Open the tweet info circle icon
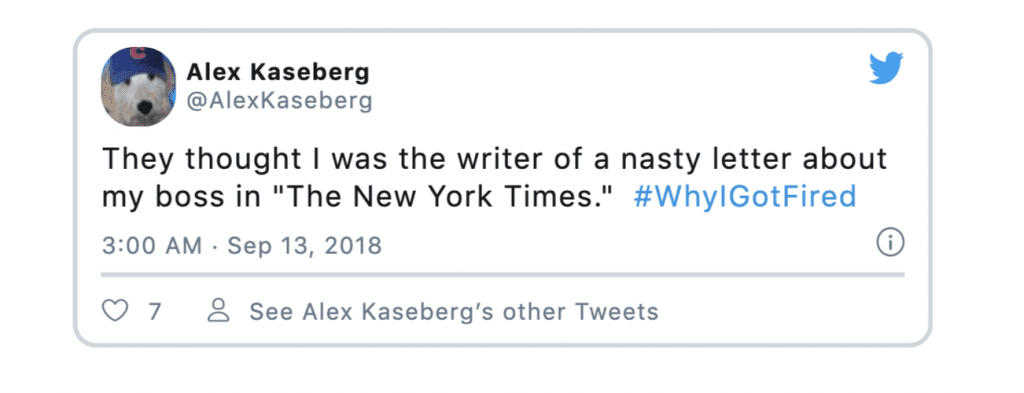Image resolution: width=1024 pixels, height=393 pixels. [889, 244]
